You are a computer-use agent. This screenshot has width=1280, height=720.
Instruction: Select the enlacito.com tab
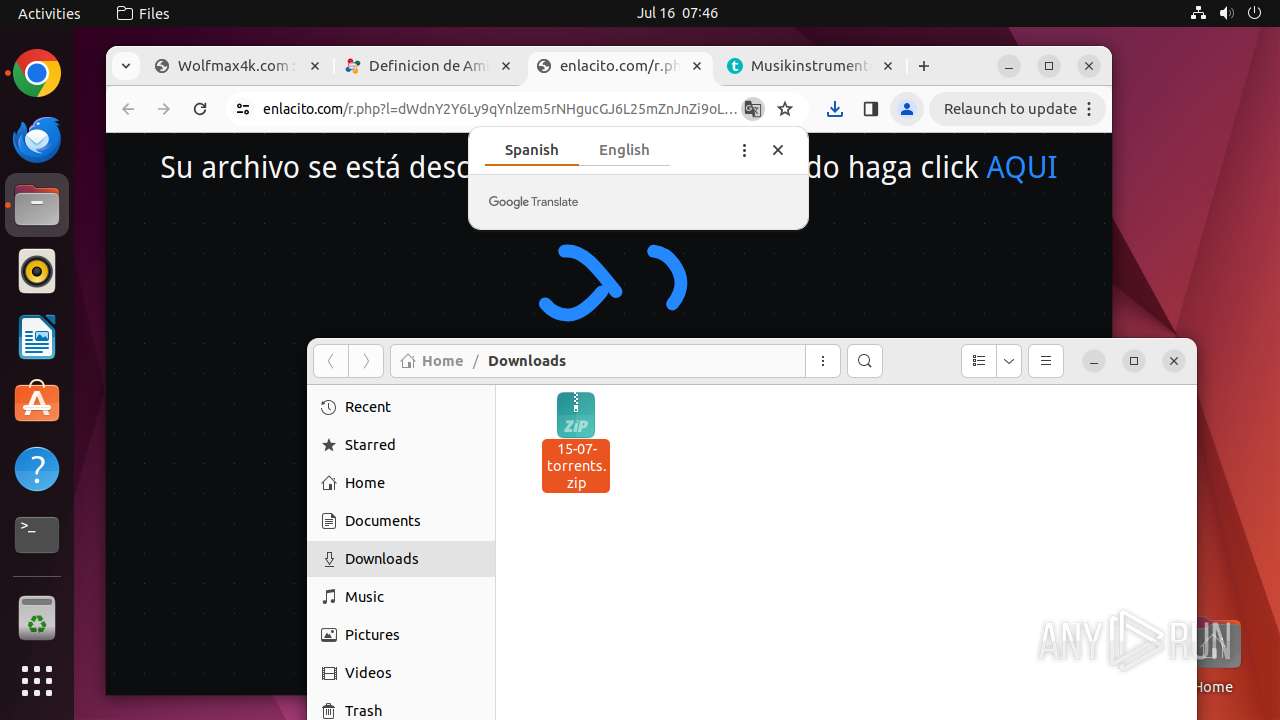point(619,66)
